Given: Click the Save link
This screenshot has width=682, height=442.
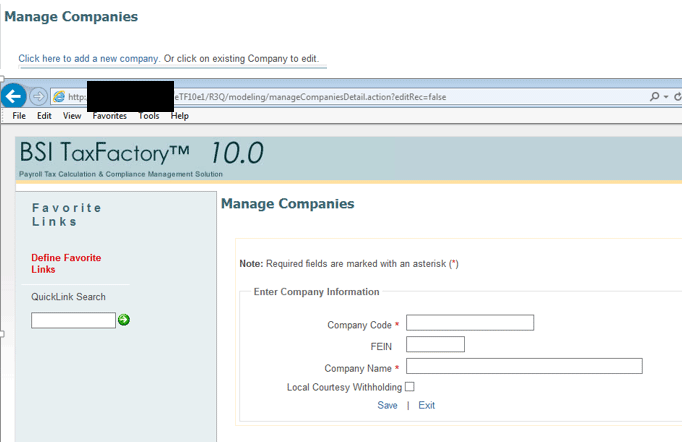Looking at the screenshot, I should [x=387, y=405].
